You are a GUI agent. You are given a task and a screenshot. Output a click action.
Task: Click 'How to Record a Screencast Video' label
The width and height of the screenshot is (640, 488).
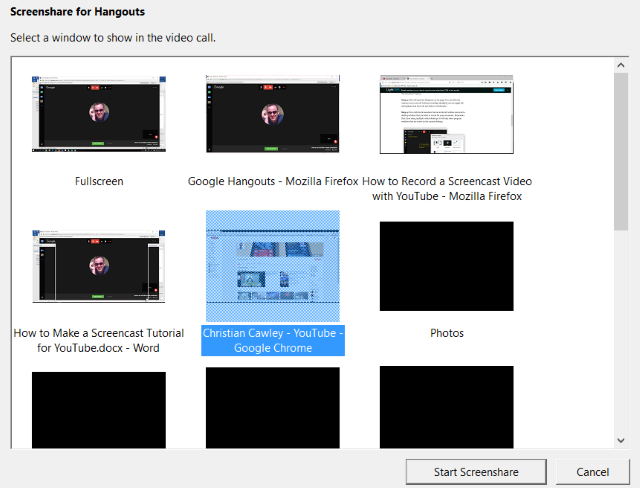point(447,189)
